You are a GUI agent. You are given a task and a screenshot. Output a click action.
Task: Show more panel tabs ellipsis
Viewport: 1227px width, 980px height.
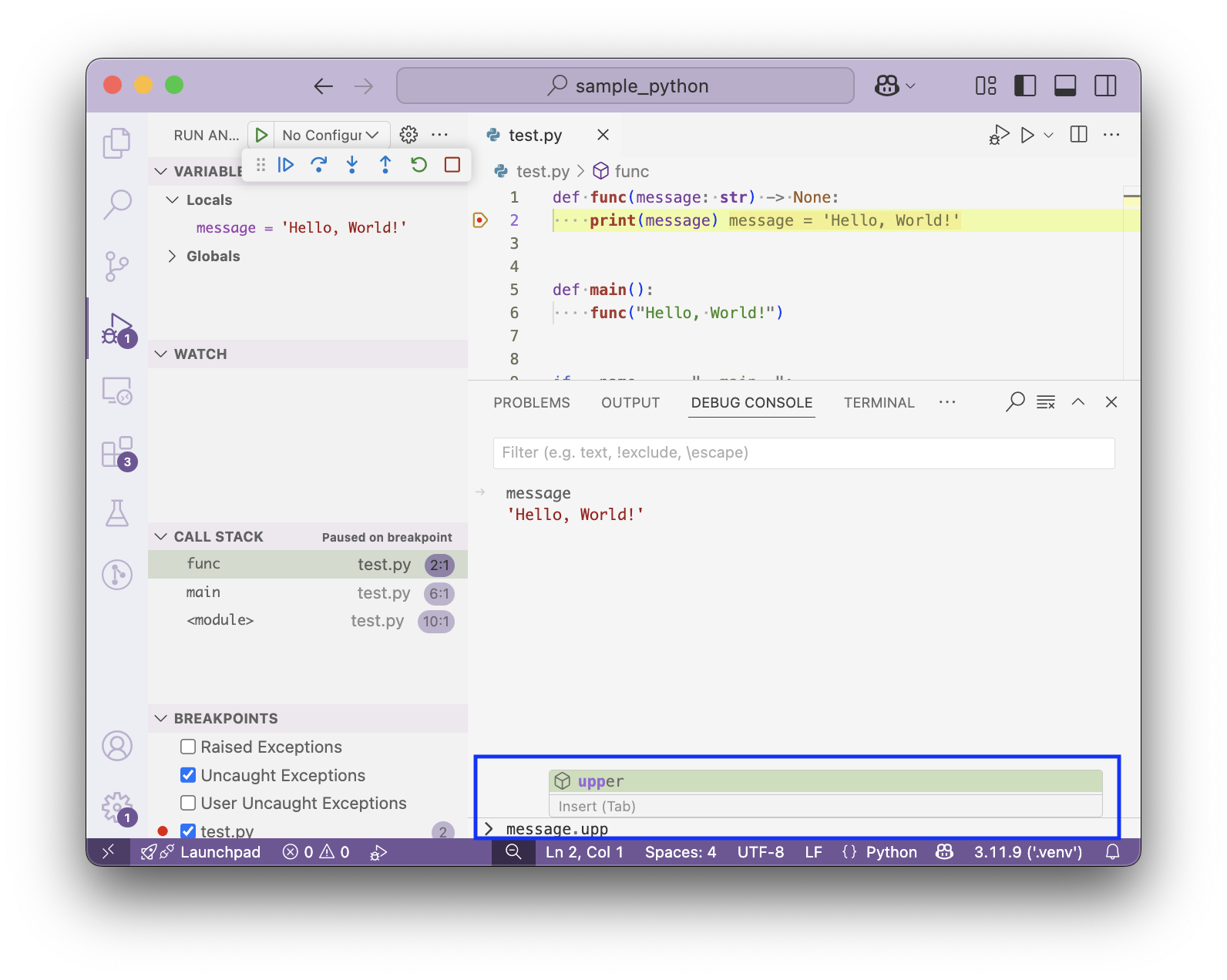[x=947, y=402]
